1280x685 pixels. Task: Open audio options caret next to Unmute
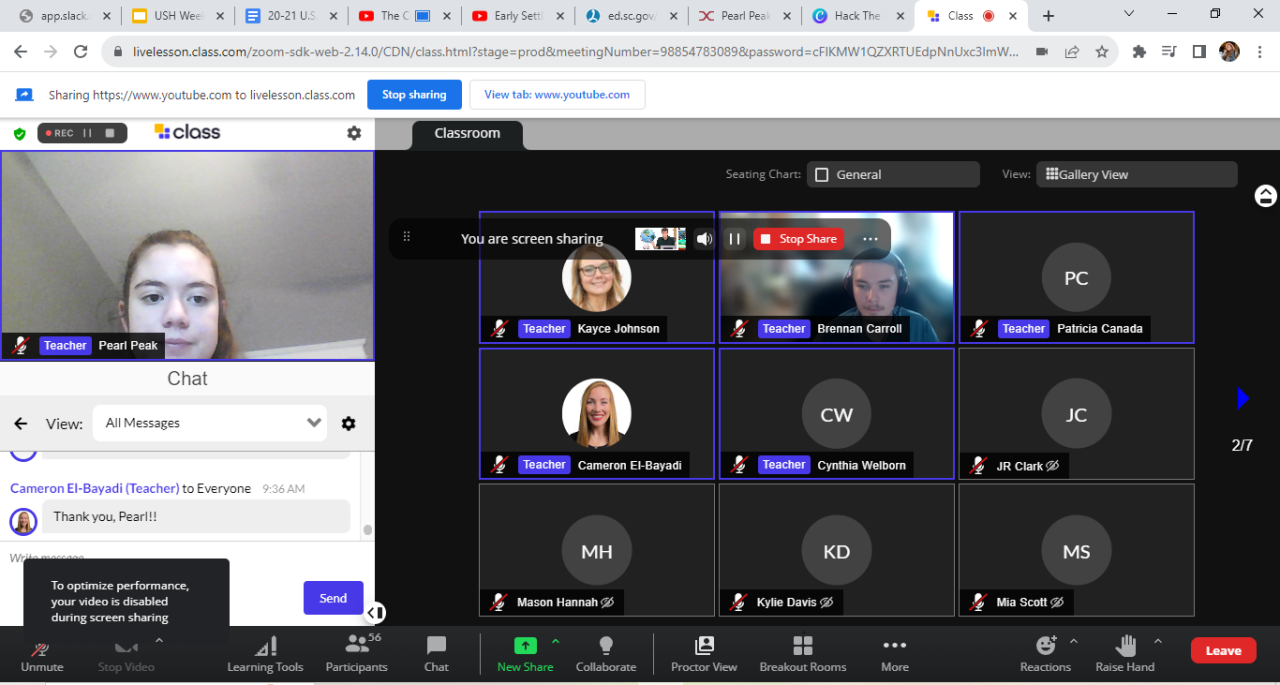coord(158,641)
